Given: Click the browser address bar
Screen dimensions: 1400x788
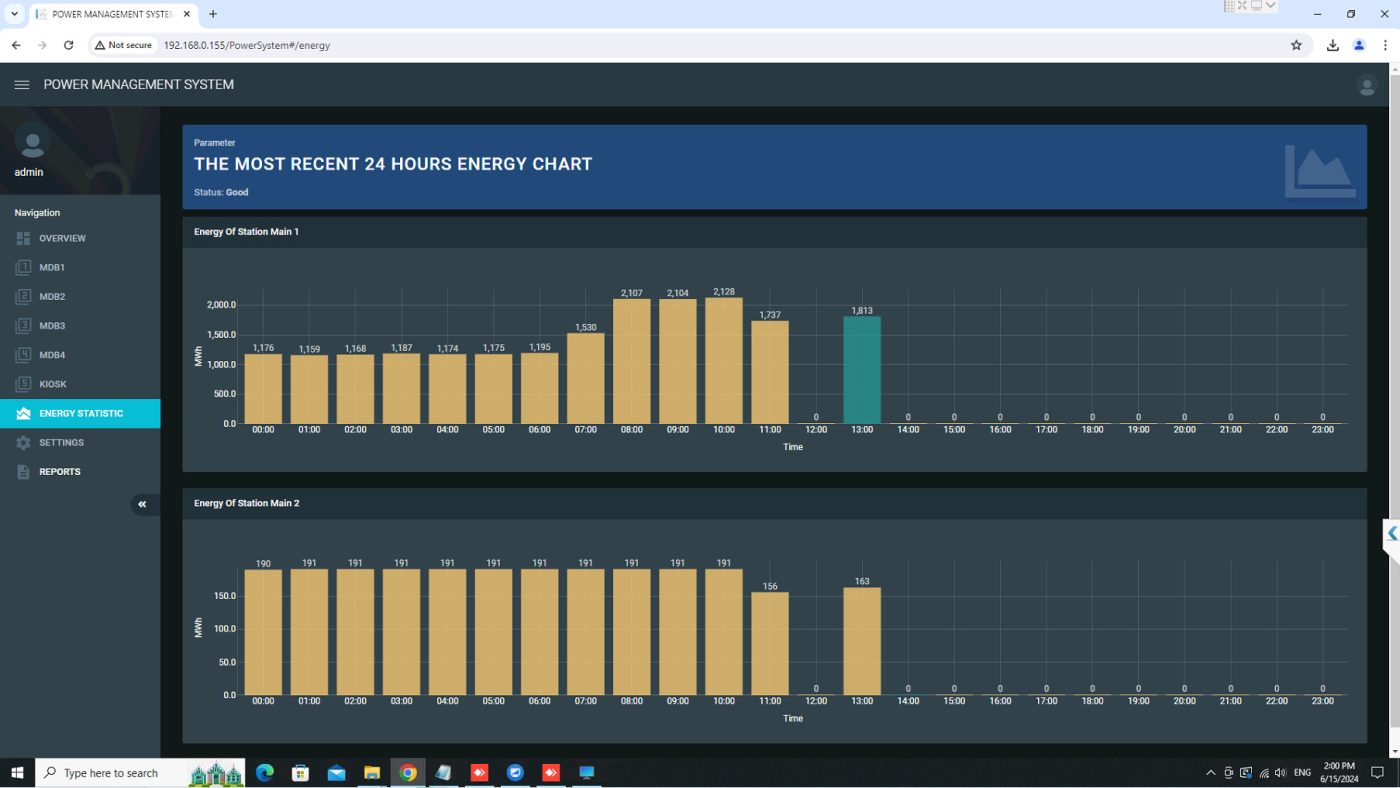Looking at the screenshot, I should (x=700, y=45).
